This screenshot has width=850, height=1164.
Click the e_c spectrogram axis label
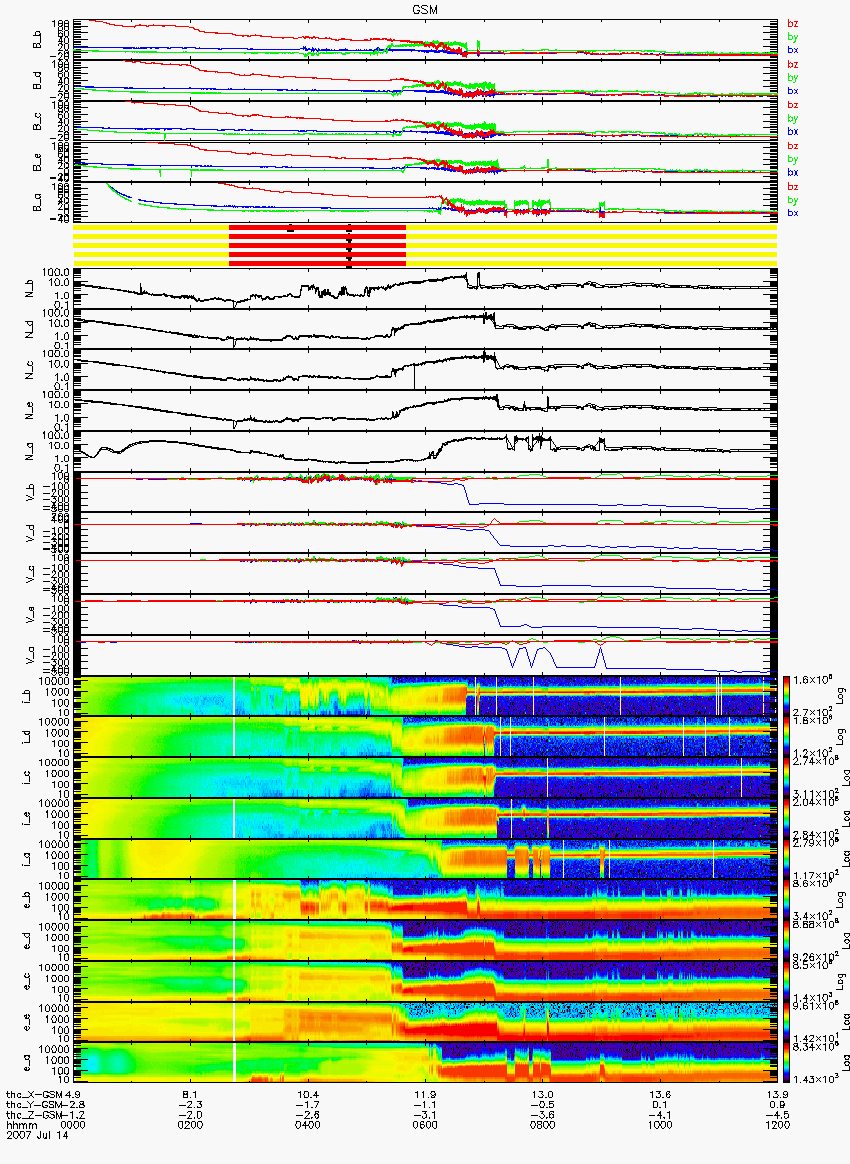(x=26, y=982)
